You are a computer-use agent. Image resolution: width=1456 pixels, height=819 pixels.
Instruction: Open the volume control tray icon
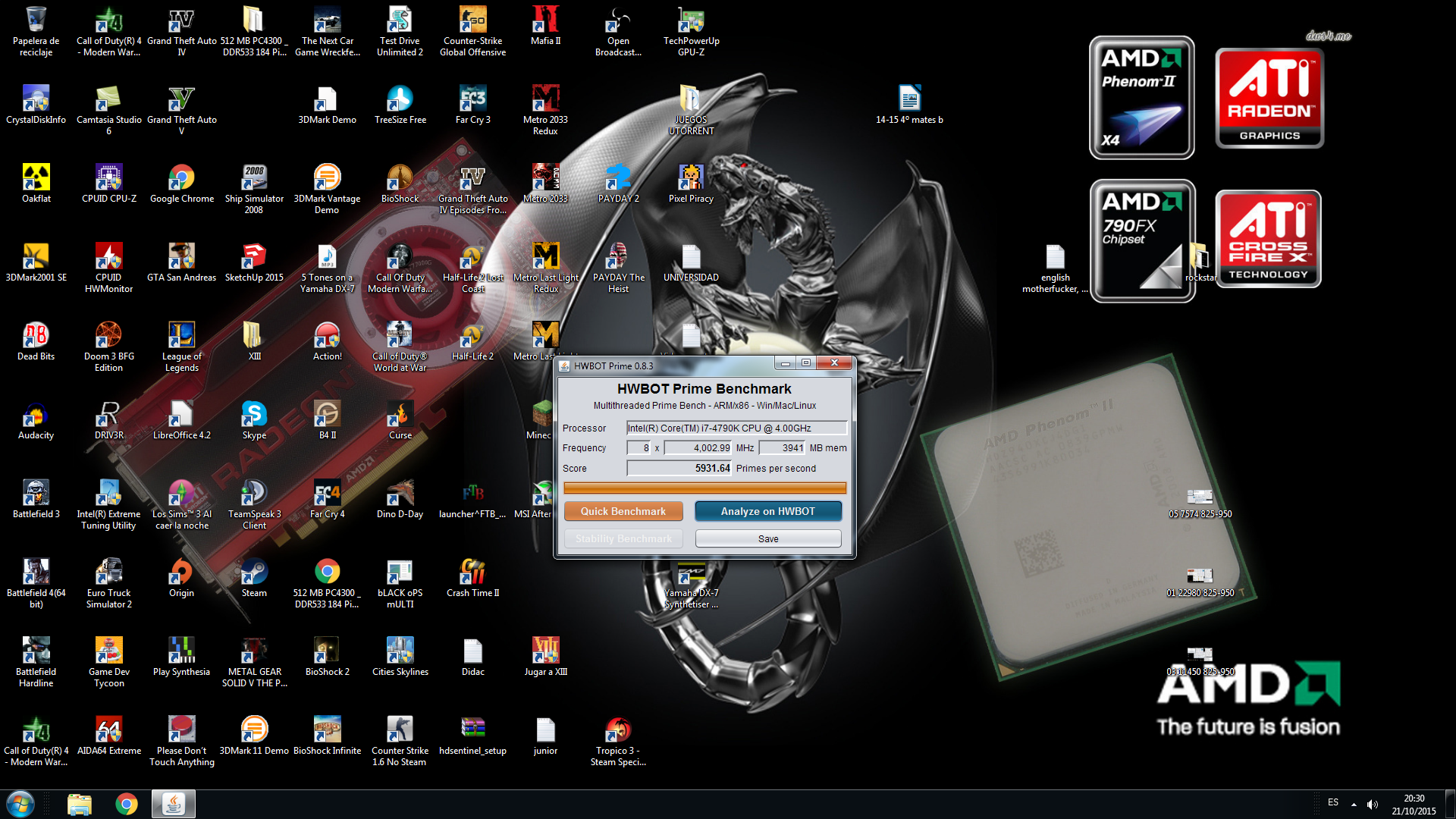[1373, 804]
